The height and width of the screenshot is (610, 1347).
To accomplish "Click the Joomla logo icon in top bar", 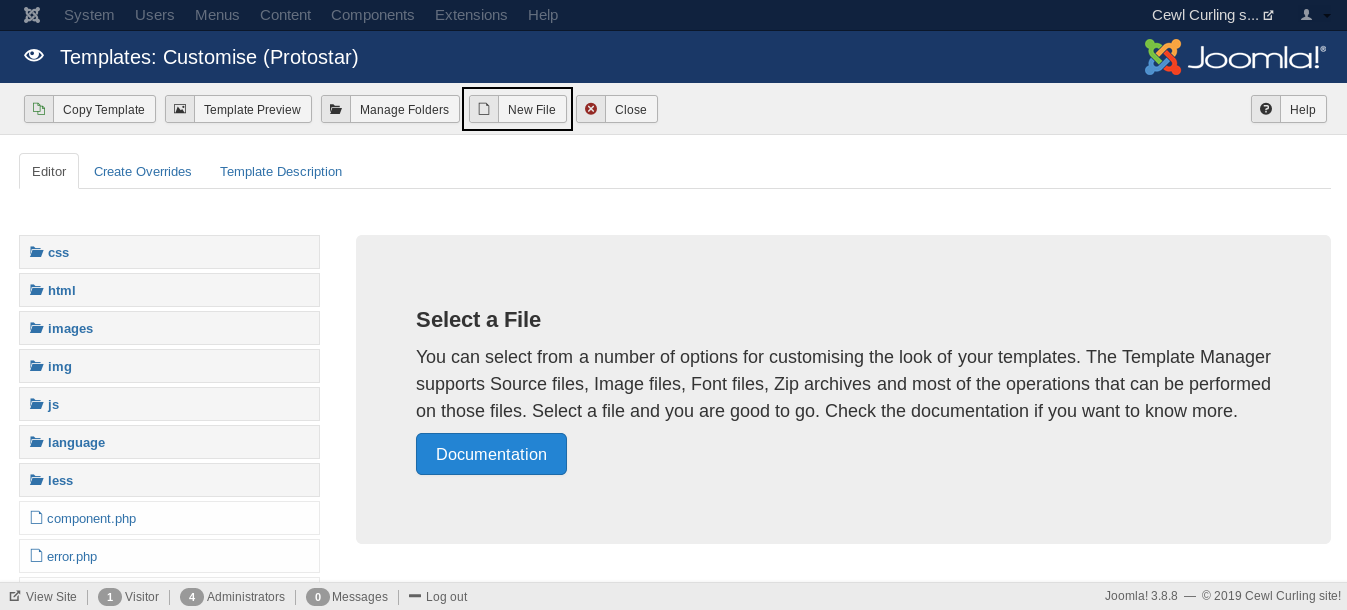I will tap(32, 15).
